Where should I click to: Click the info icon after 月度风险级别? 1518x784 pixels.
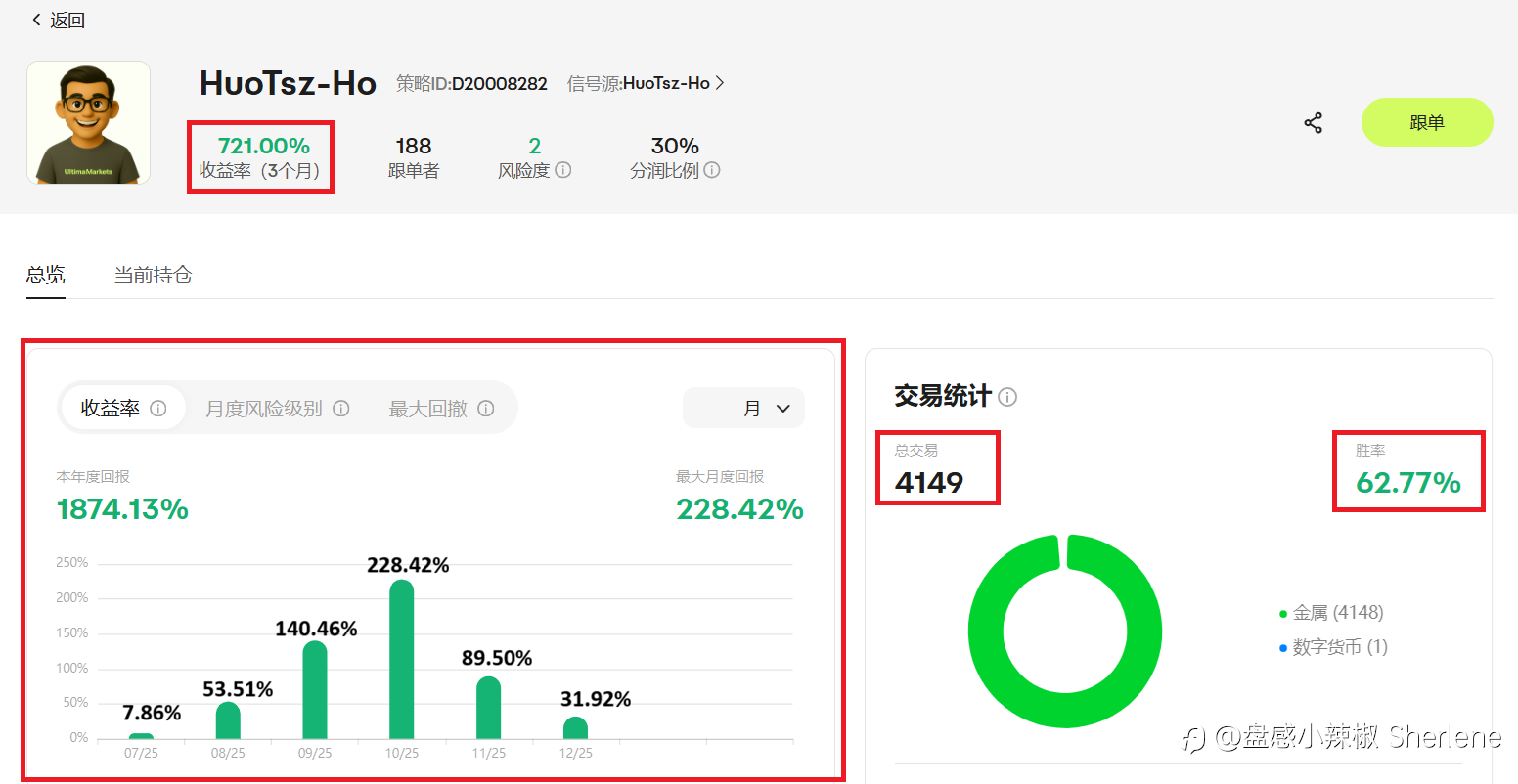click(341, 409)
